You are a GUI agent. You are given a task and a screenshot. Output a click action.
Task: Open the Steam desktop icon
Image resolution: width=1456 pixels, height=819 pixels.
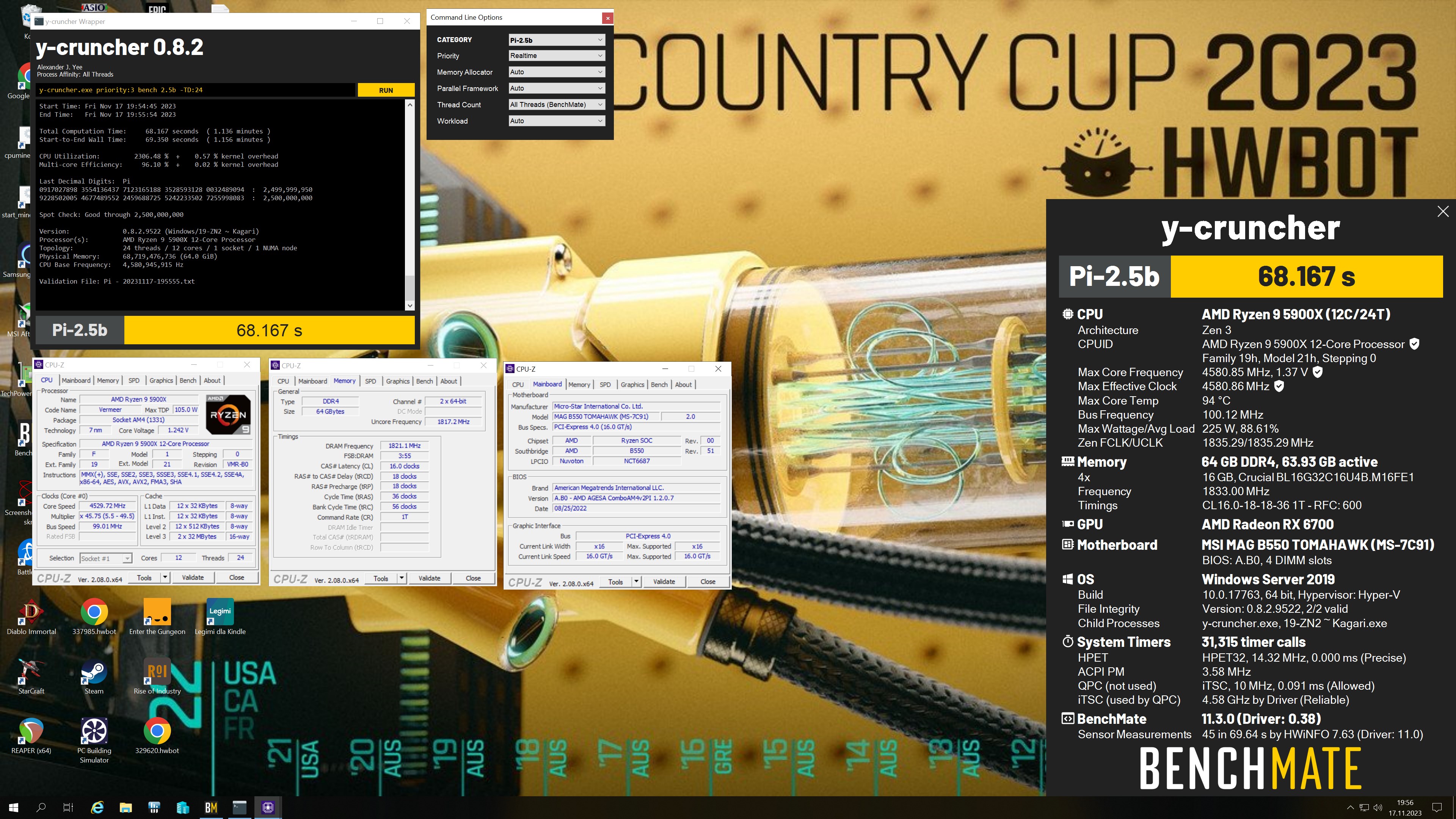pyautogui.click(x=94, y=676)
